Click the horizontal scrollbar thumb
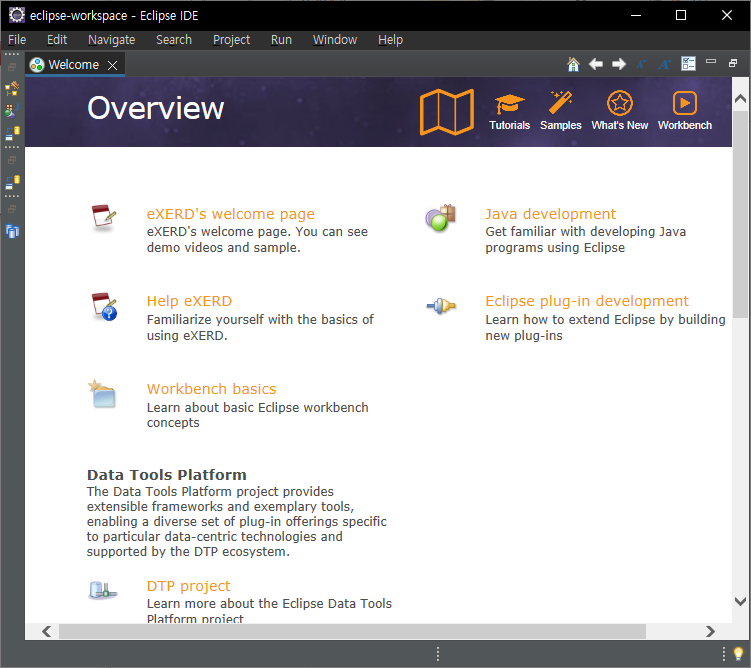 pos(352,631)
